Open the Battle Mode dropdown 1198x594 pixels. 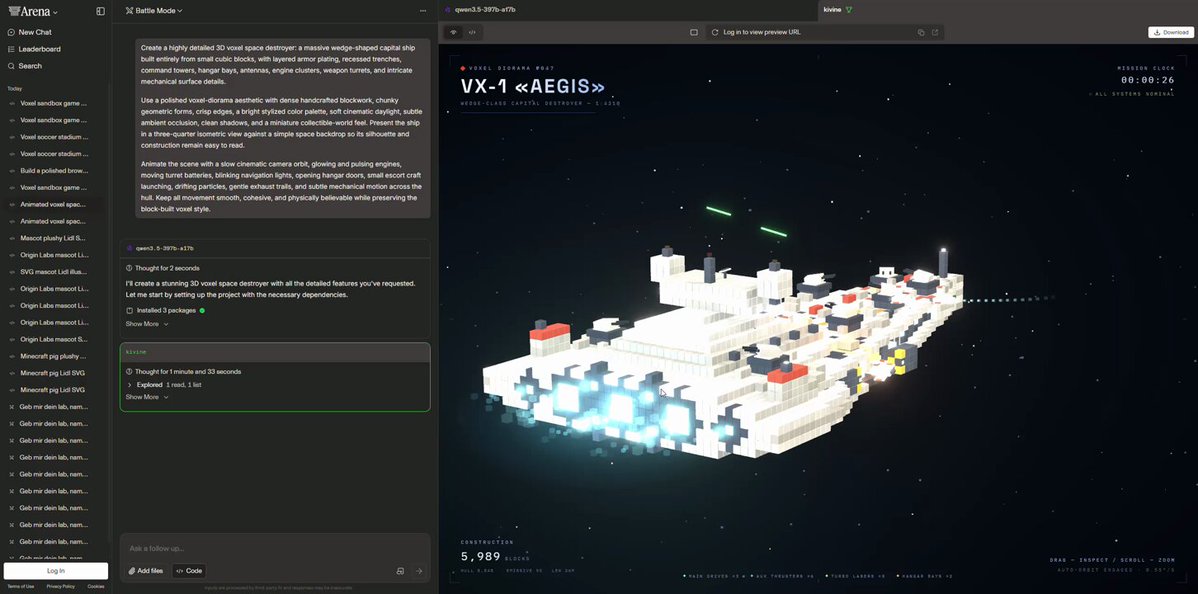[154, 11]
